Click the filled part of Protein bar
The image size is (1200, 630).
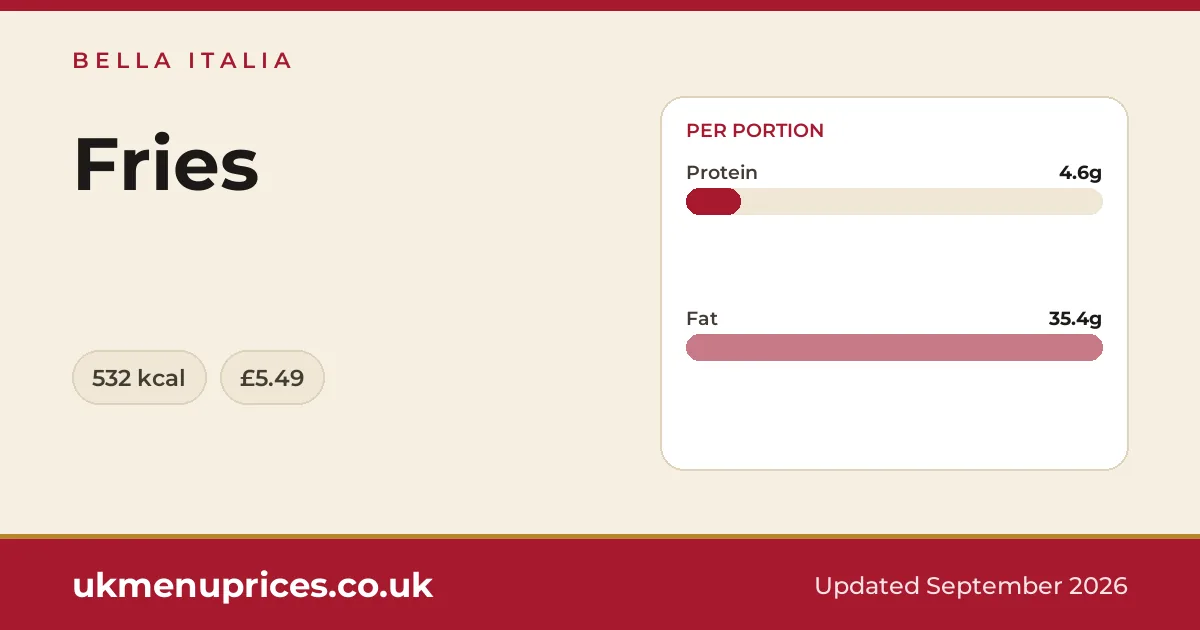(713, 202)
